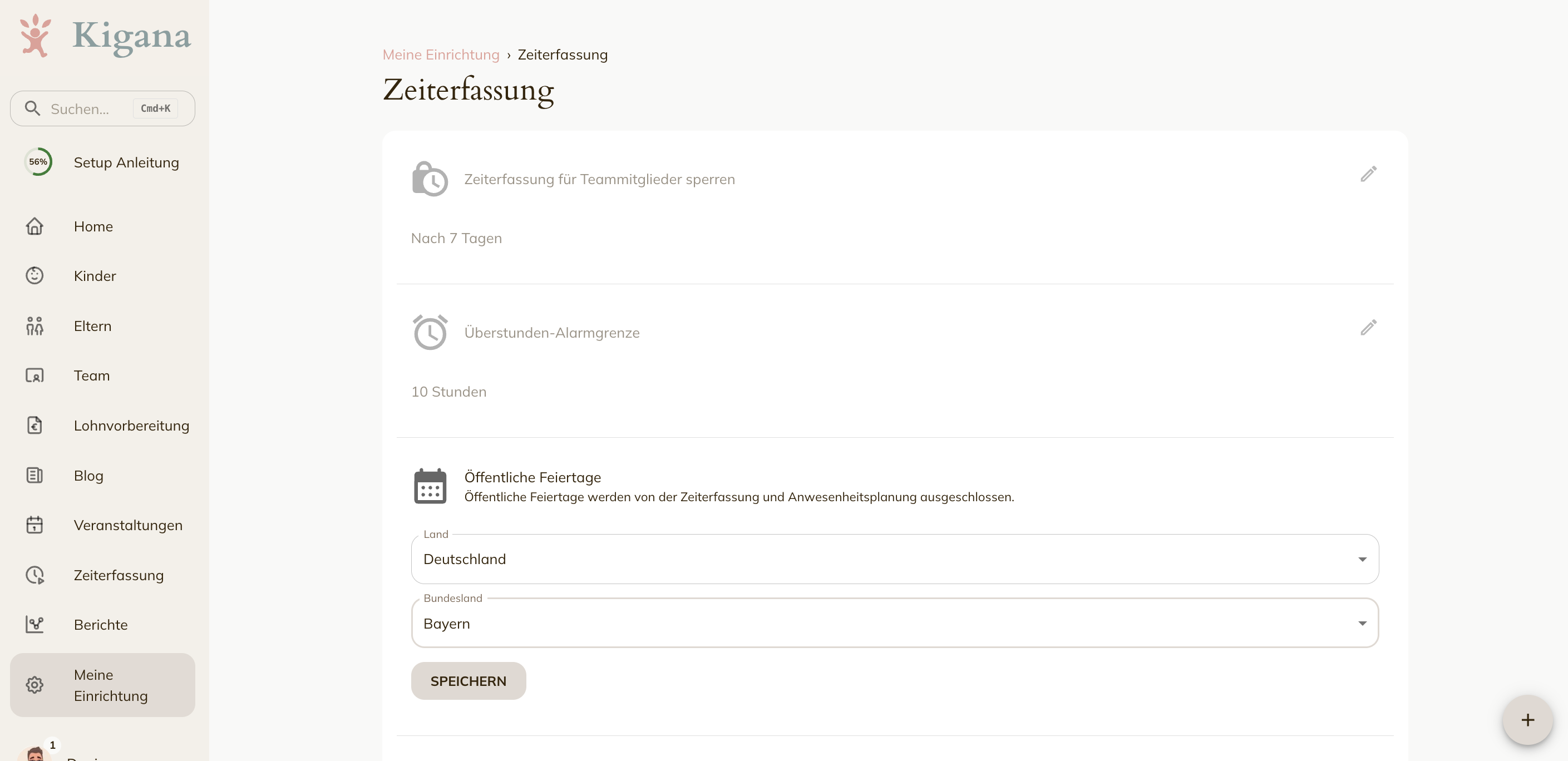Click the floating plus button

[x=1527, y=720]
